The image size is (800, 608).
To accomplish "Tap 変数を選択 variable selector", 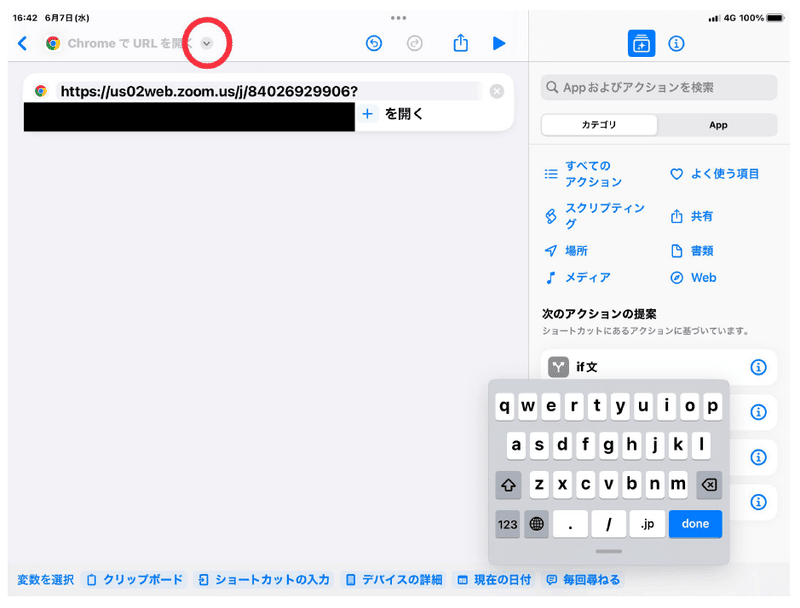I will click(45, 580).
